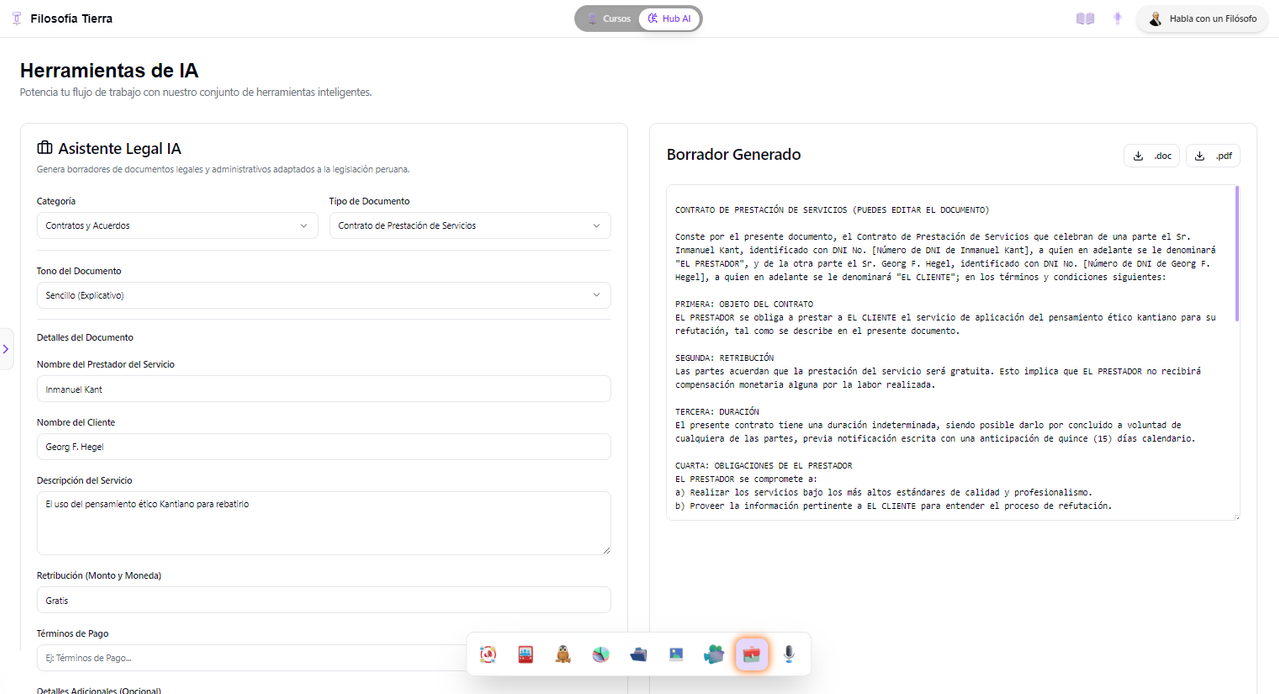
Task: Switch to the Cursos tab
Action: pyautogui.click(x=608, y=19)
